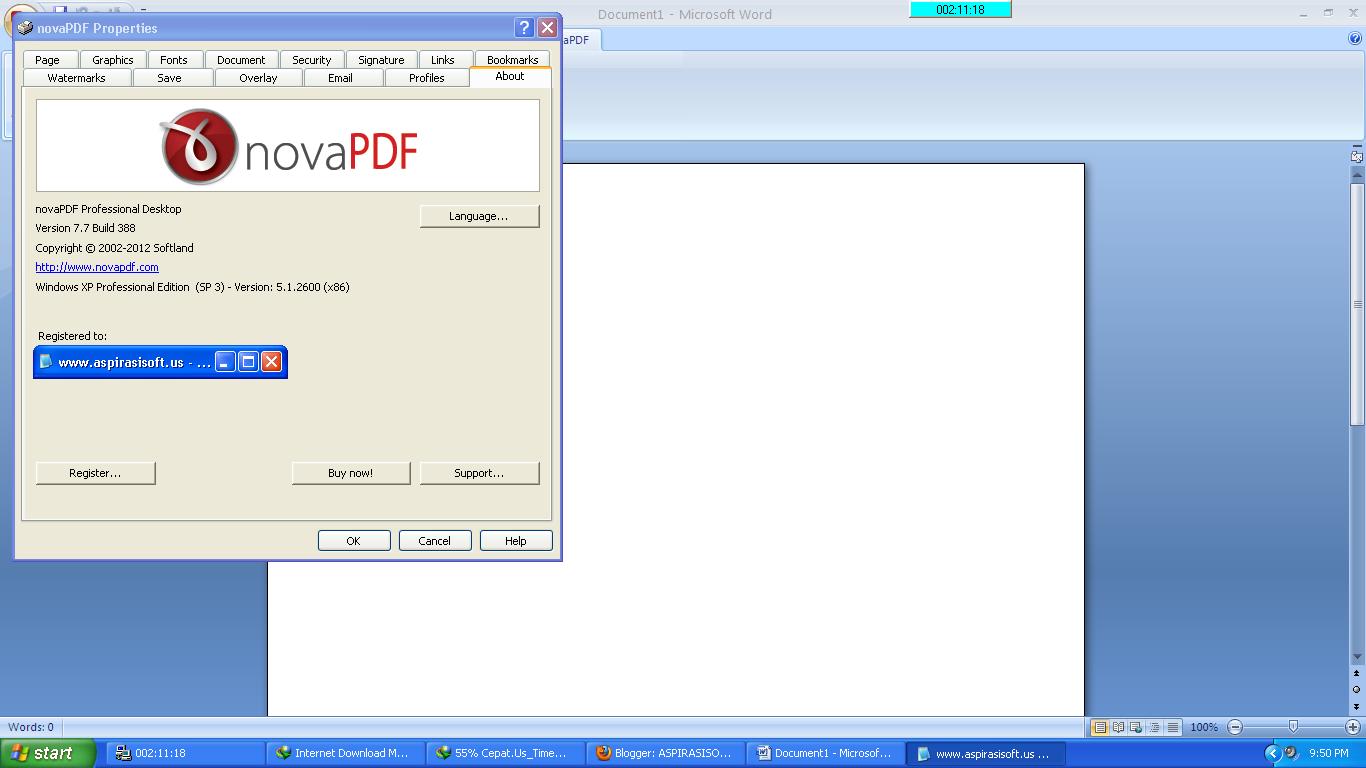Click the www.aspirasisoft.us taskbar button

986,753
